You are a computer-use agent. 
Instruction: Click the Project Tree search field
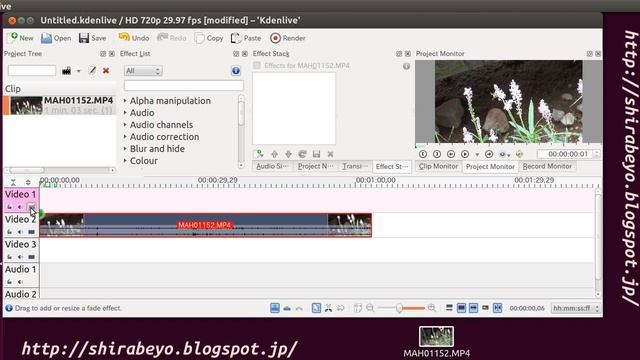32,70
